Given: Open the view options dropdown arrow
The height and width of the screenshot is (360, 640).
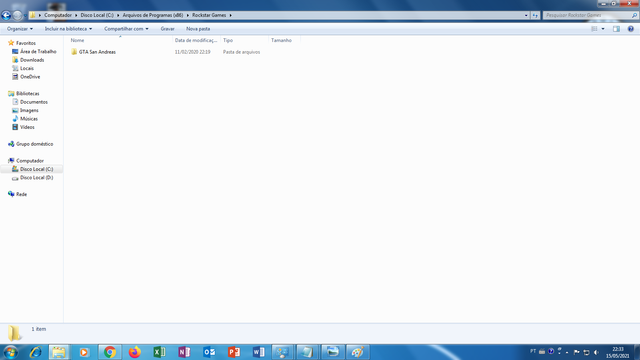Looking at the screenshot, I should (603, 29).
